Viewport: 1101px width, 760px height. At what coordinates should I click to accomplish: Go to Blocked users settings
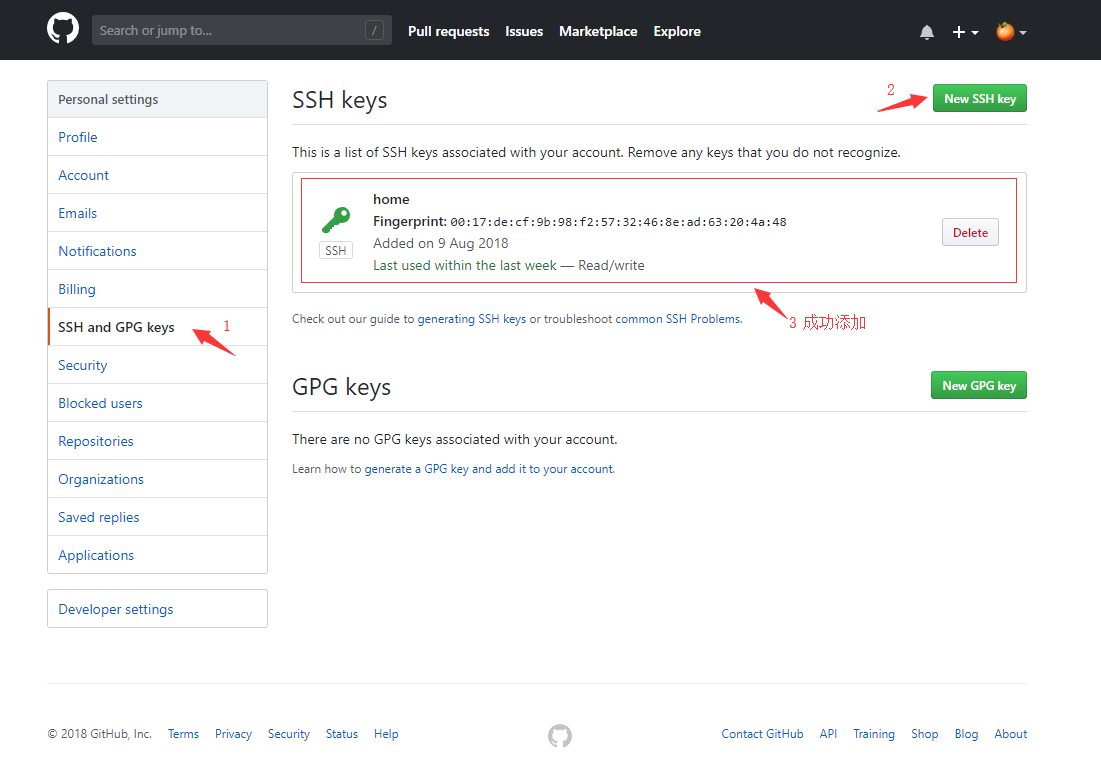click(x=100, y=403)
